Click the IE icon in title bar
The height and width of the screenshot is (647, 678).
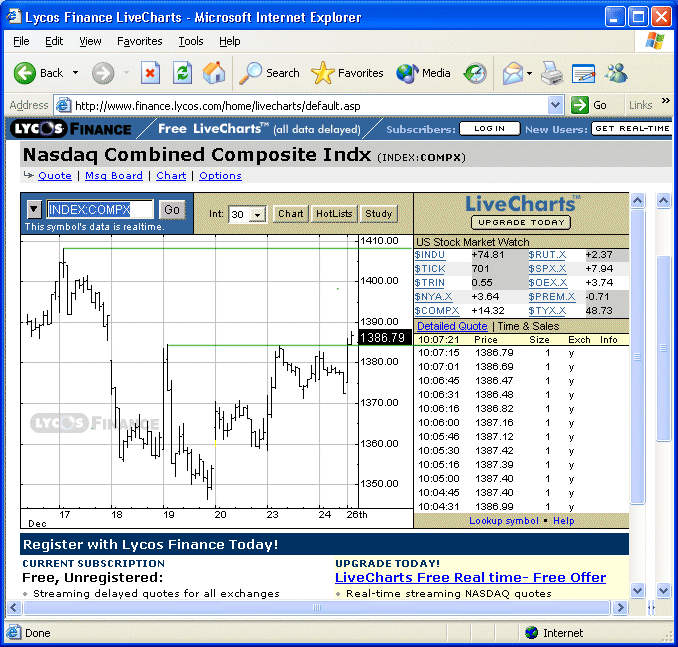click(x=14, y=16)
